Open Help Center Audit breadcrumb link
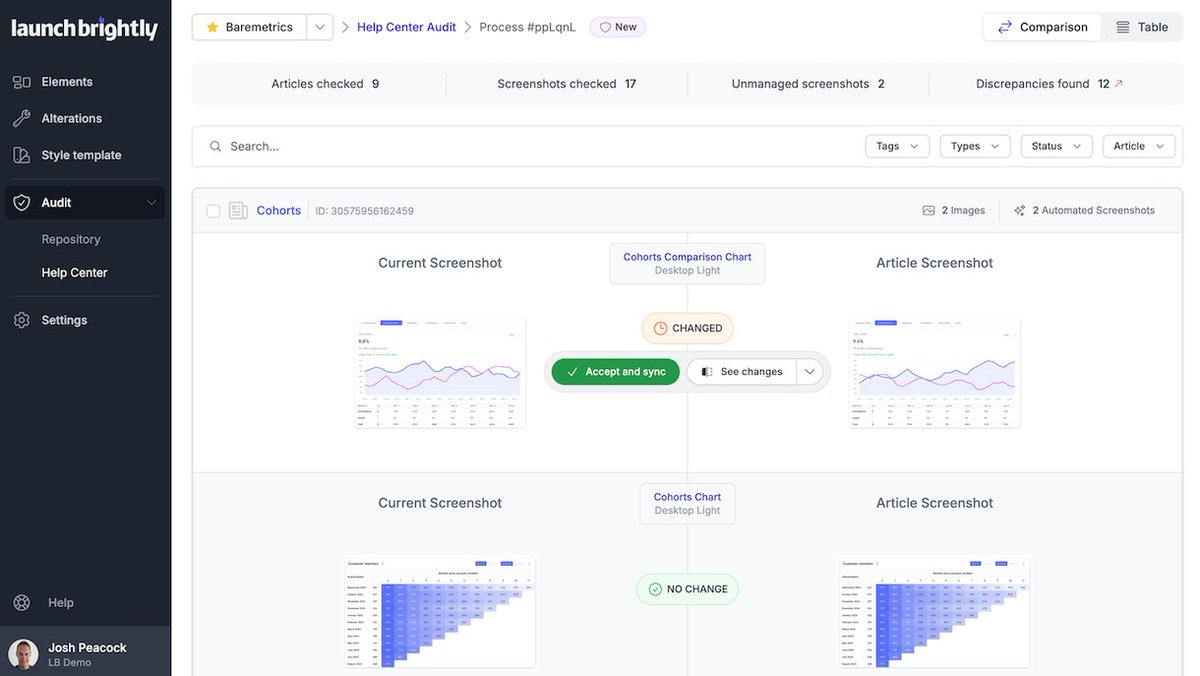Screen dimensions: 1200x676 pyautogui.click(x=406, y=27)
